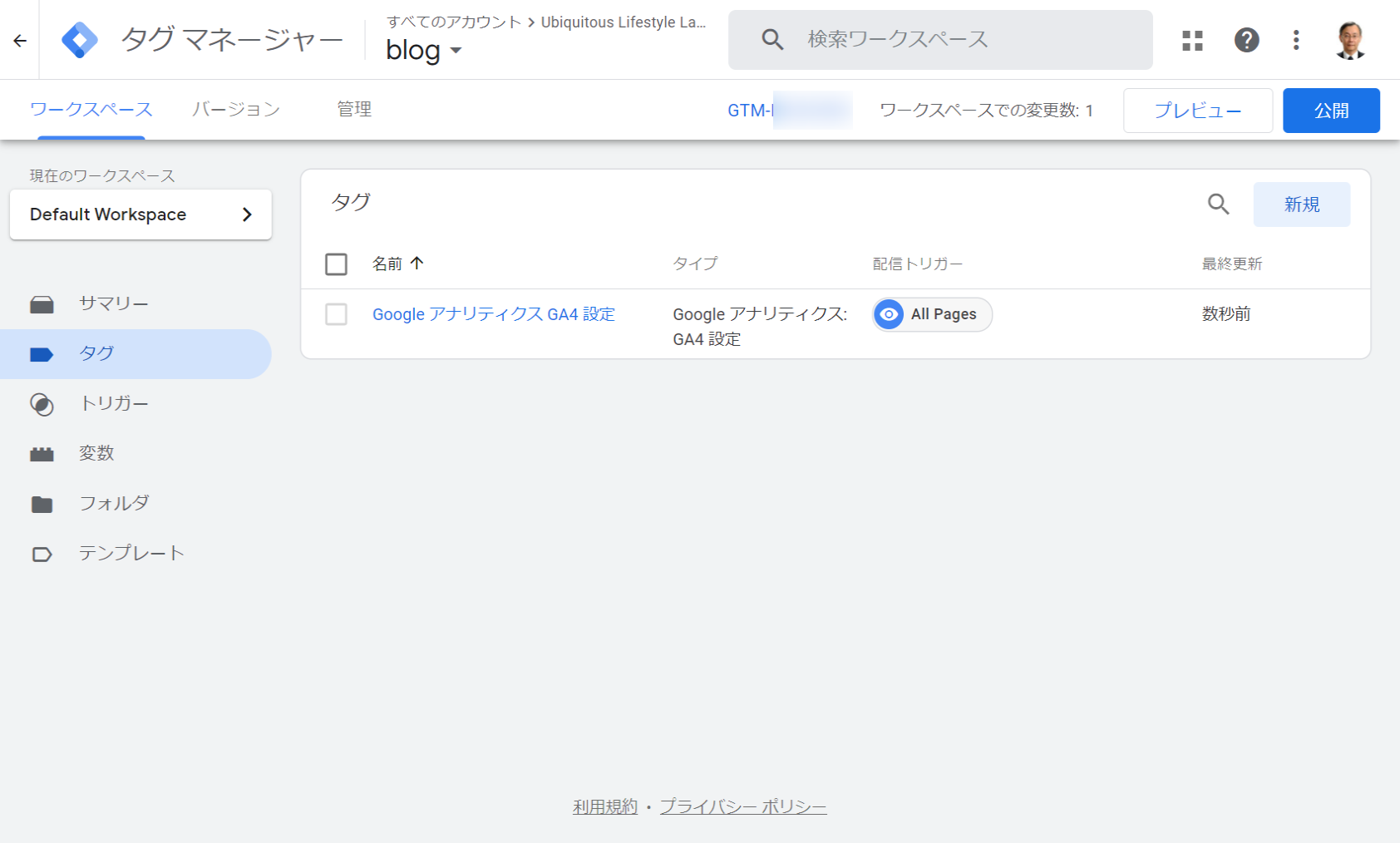Click the 配信トリガー column header
Viewport: 1400px width, 843px height.
pyautogui.click(x=918, y=264)
